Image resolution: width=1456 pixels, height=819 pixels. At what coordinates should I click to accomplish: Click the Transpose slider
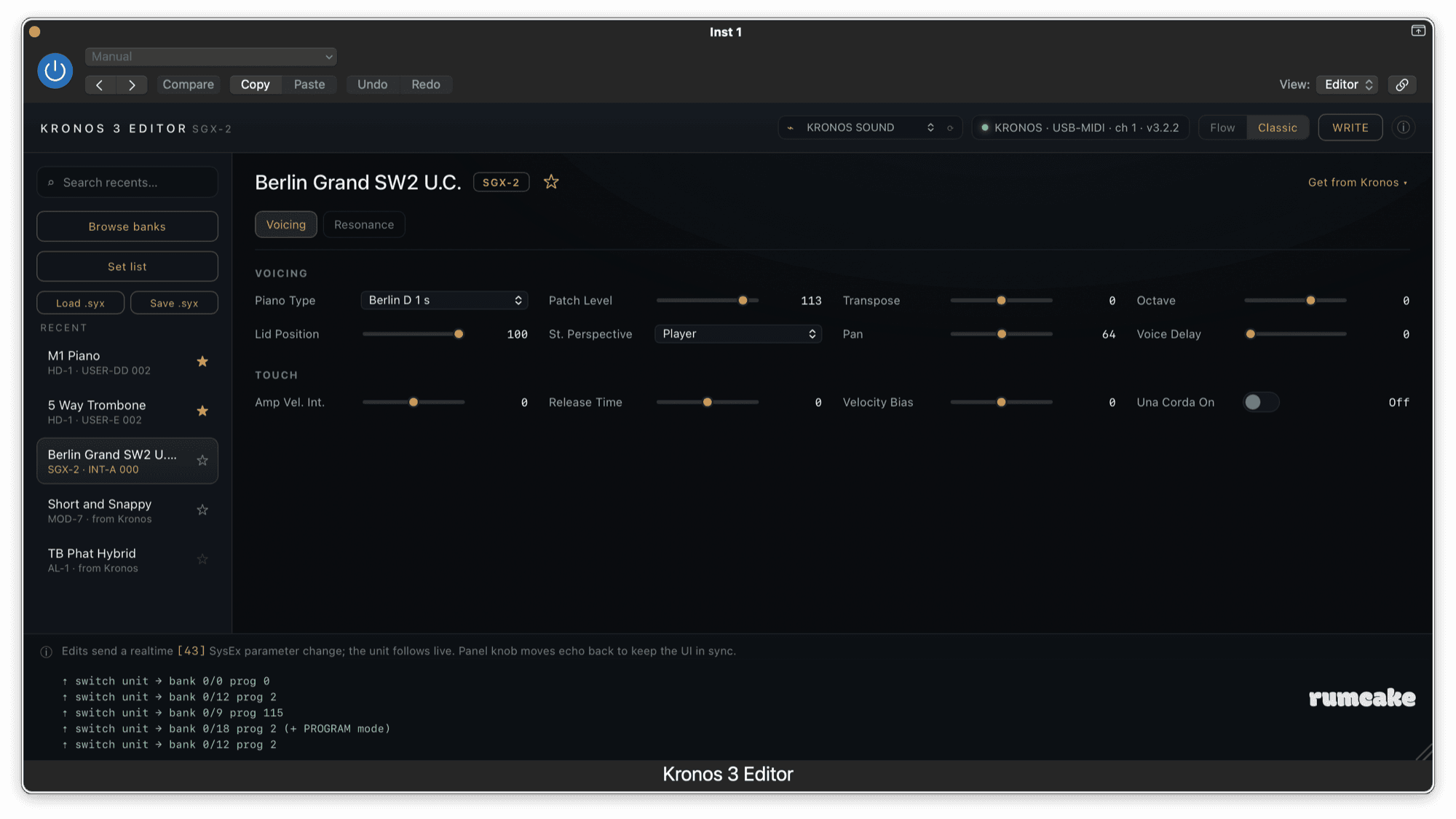[x=1002, y=300]
